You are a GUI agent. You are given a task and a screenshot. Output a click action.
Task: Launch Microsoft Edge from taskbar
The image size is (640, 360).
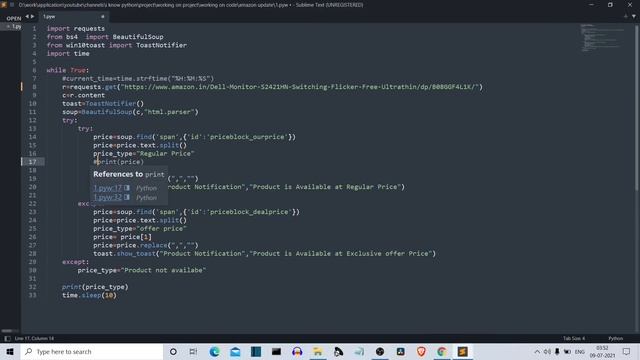click(214, 351)
